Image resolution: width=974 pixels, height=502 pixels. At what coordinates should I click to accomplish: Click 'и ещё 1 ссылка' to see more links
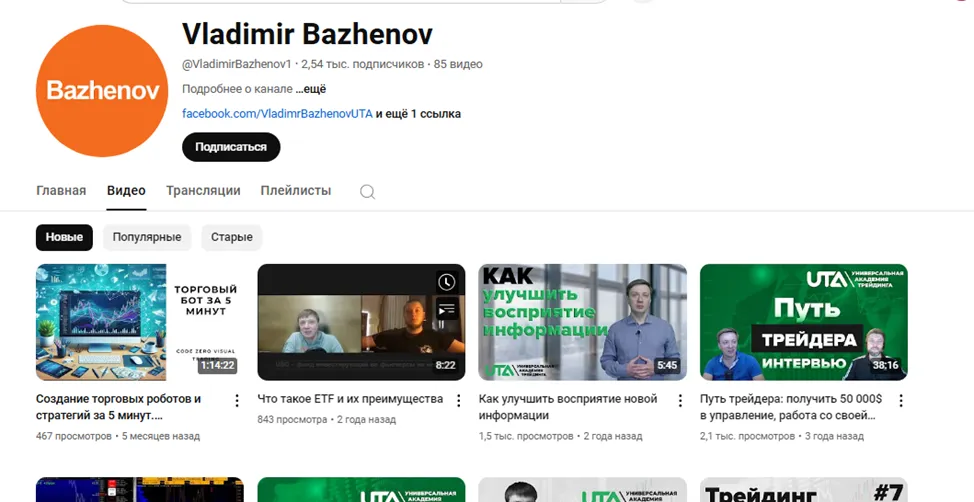point(418,114)
